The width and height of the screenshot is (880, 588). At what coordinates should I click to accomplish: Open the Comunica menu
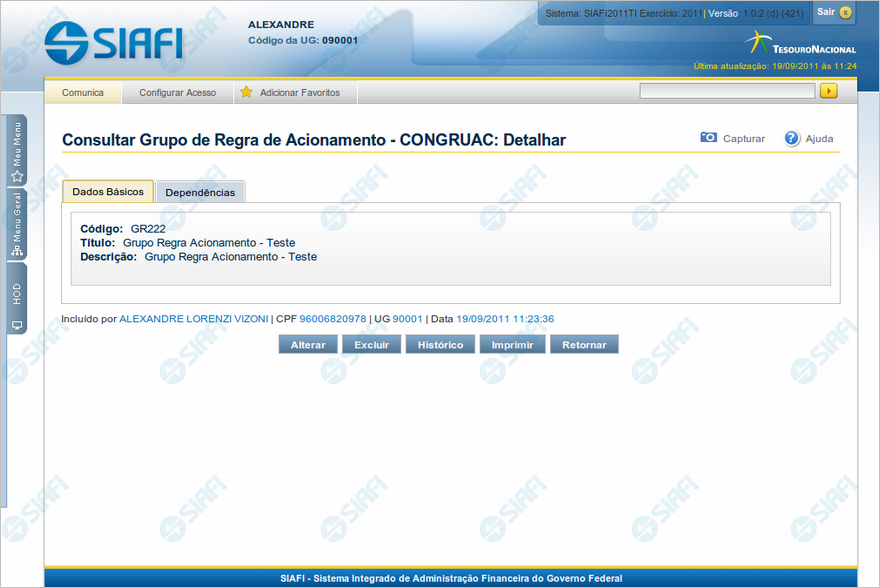click(x=83, y=92)
